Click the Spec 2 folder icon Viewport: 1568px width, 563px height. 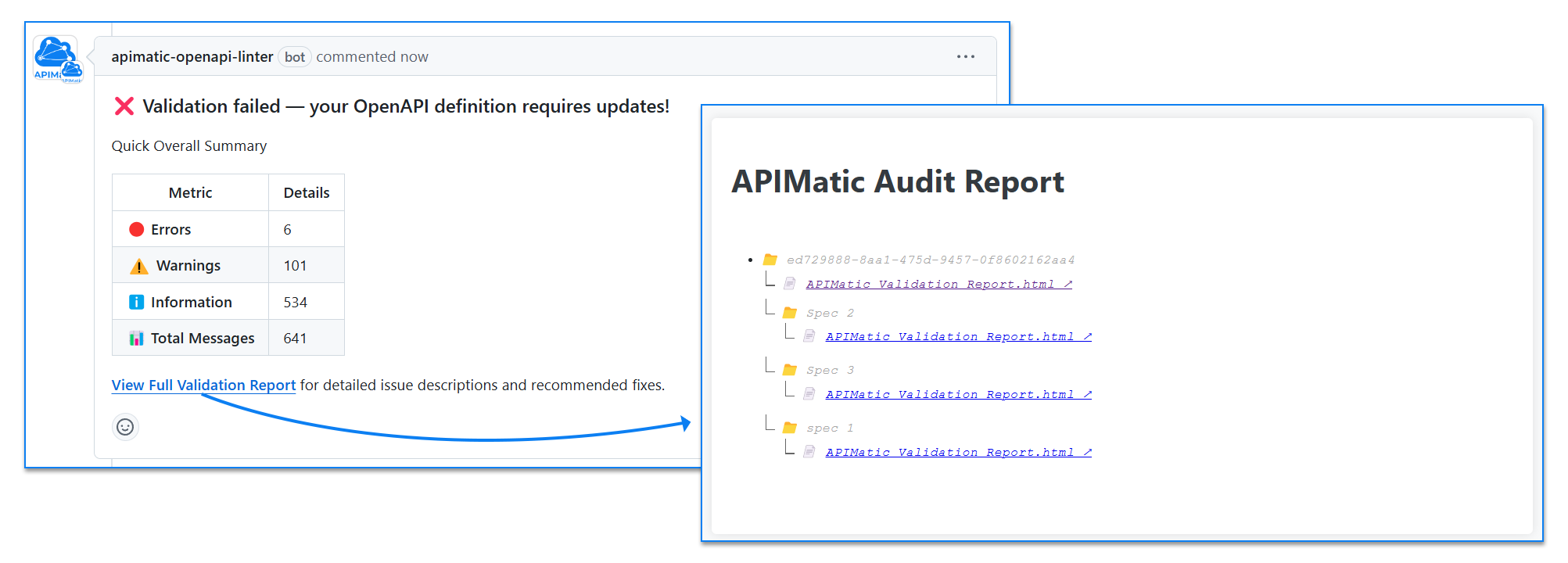790,313
